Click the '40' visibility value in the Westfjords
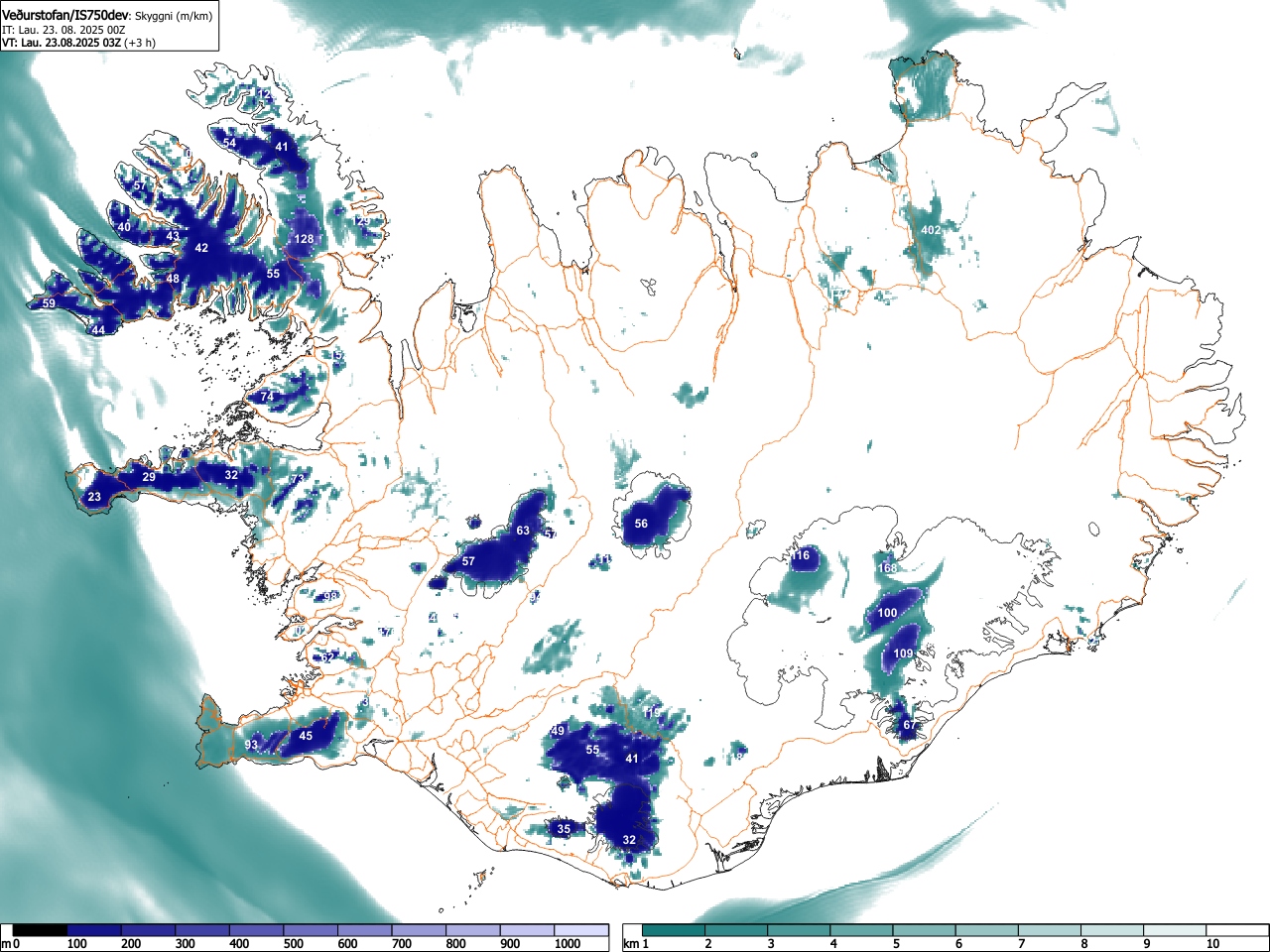 click(124, 227)
